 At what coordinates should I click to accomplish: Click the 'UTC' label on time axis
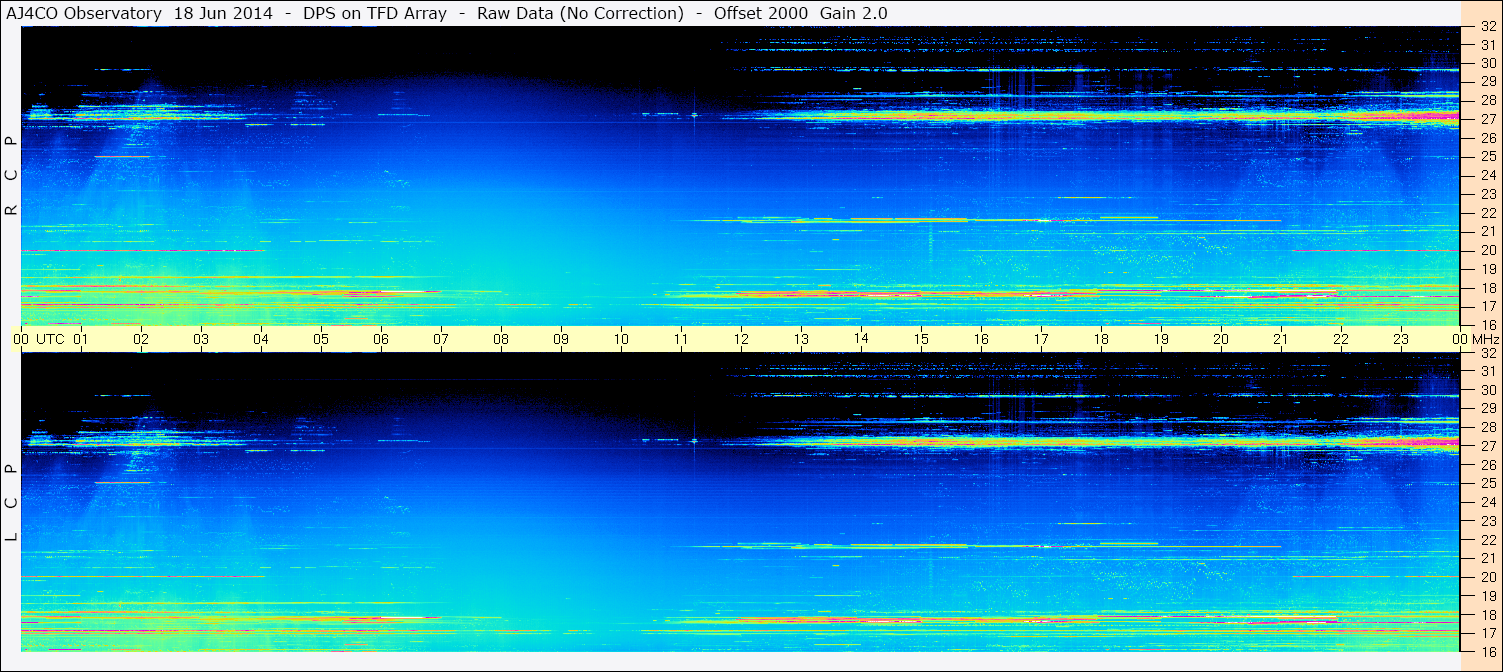(x=50, y=339)
